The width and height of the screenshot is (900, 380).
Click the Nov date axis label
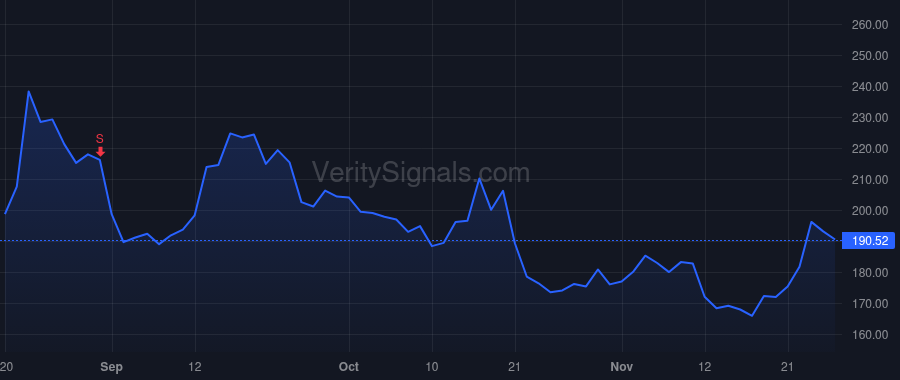[x=622, y=367]
